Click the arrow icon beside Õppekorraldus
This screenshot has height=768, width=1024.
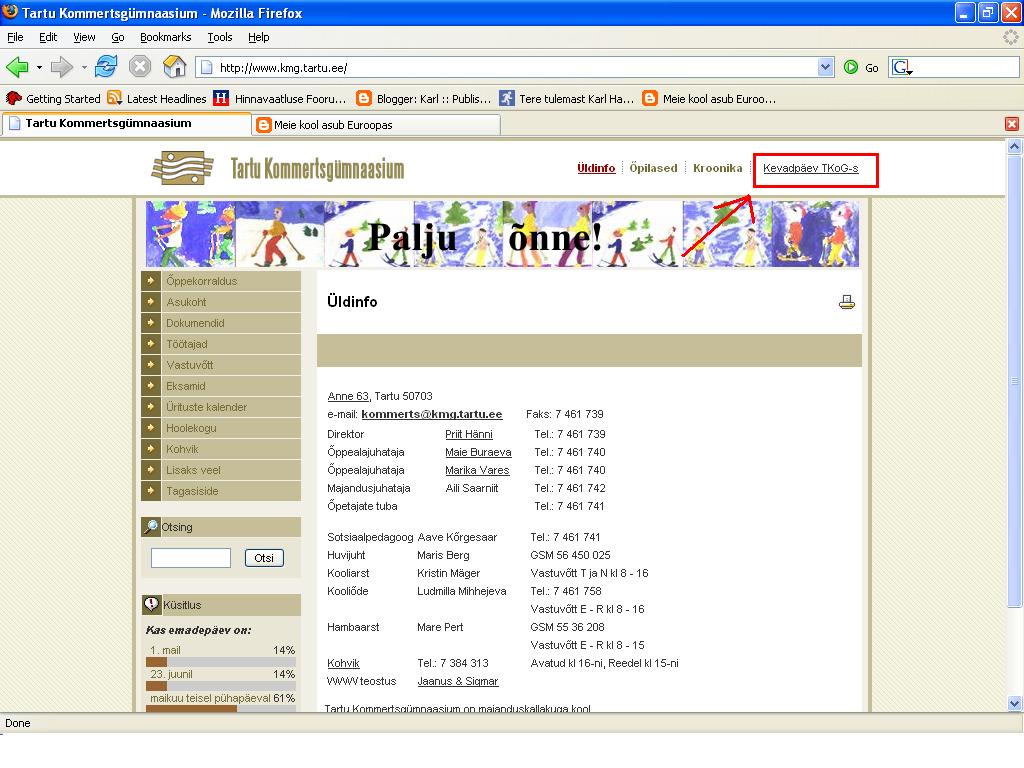(x=151, y=281)
